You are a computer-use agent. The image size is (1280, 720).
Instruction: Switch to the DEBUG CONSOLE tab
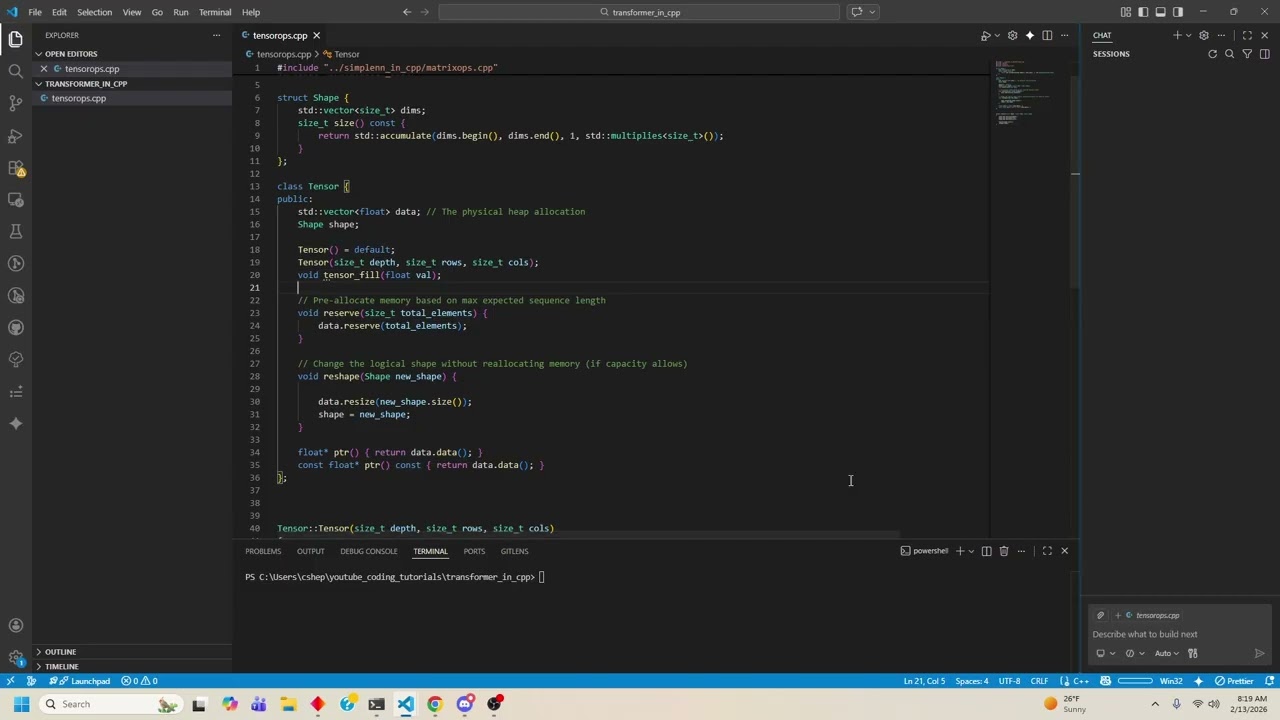coord(368,551)
